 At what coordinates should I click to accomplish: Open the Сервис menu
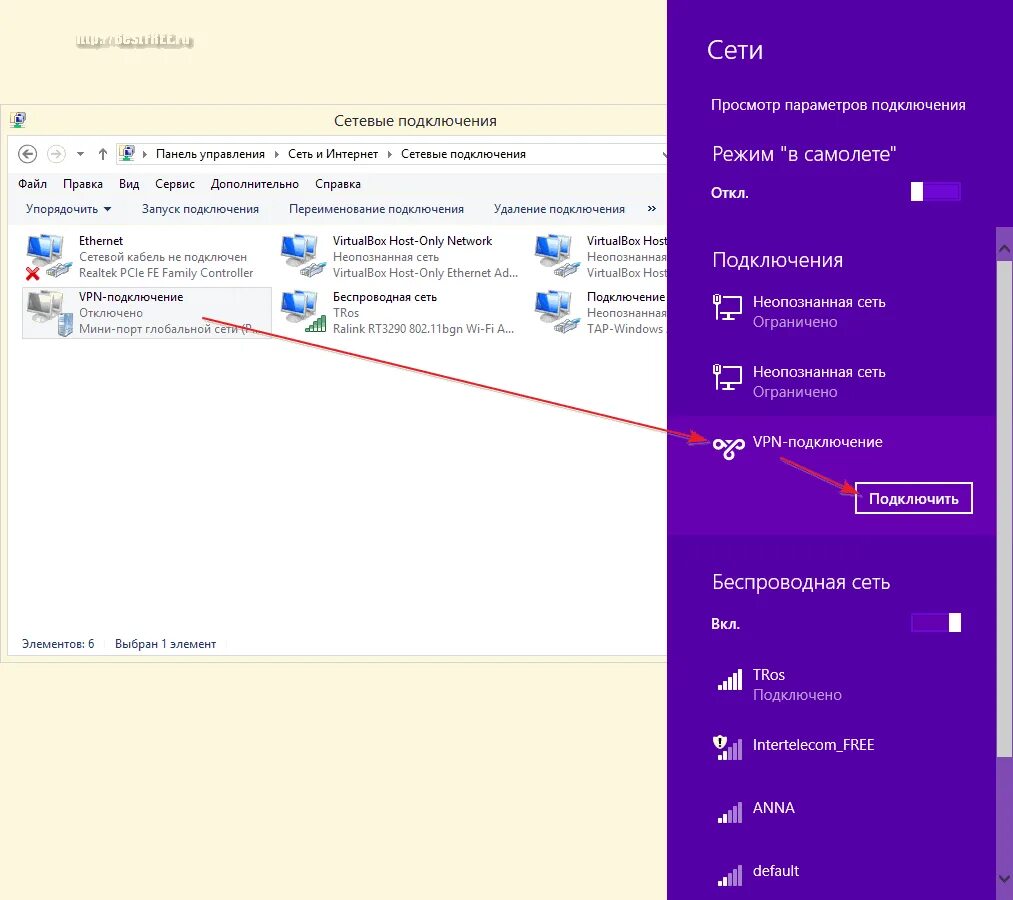tap(174, 183)
